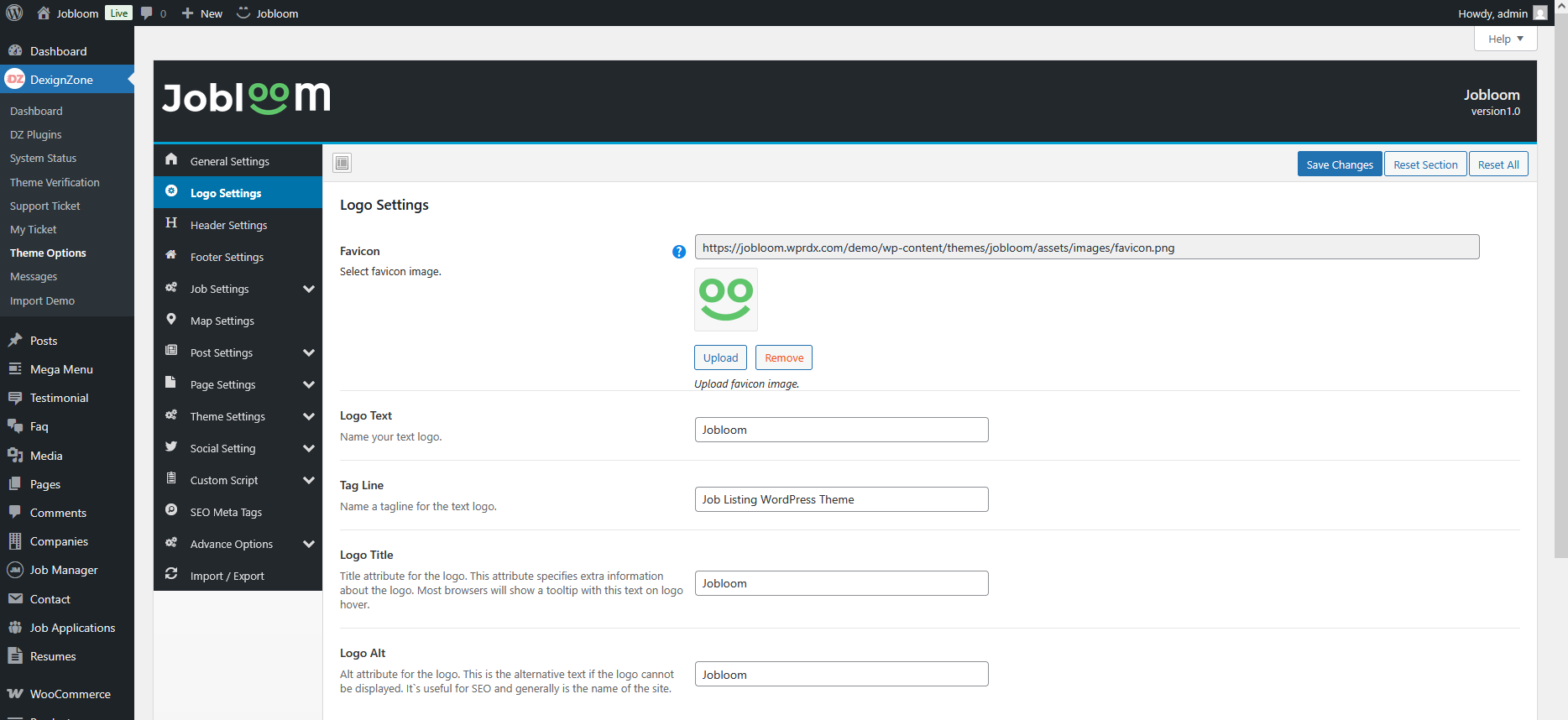The width and height of the screenshot is (1568, 720).
Task: Open the comments bubble in admin bar
Action: point(153,13)
